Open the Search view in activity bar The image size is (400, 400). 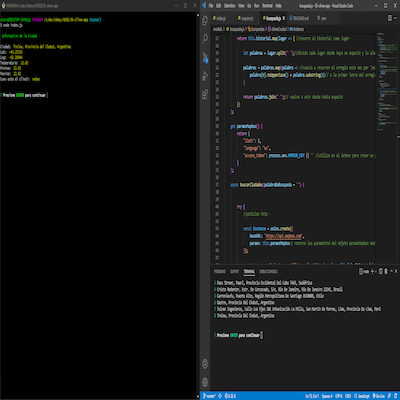(x=205, y=39)
